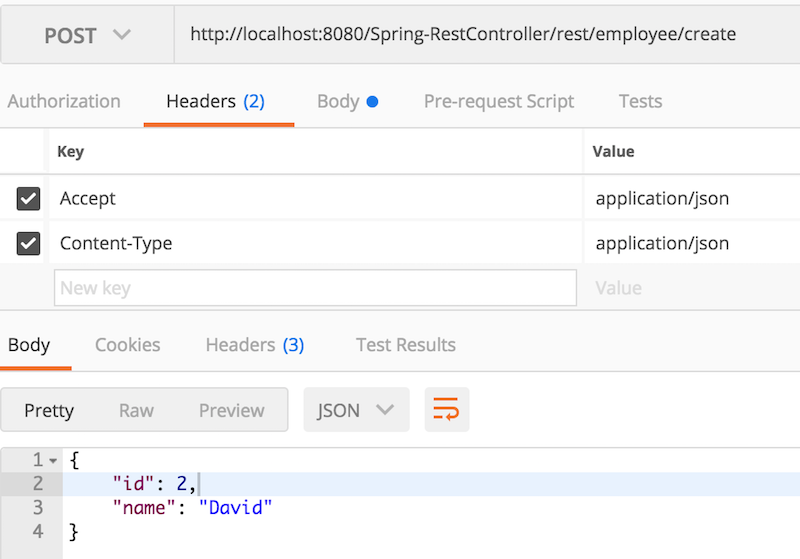Click the Value column header
The height and width of the screenshot is (559, 800).
pos(613,151)
